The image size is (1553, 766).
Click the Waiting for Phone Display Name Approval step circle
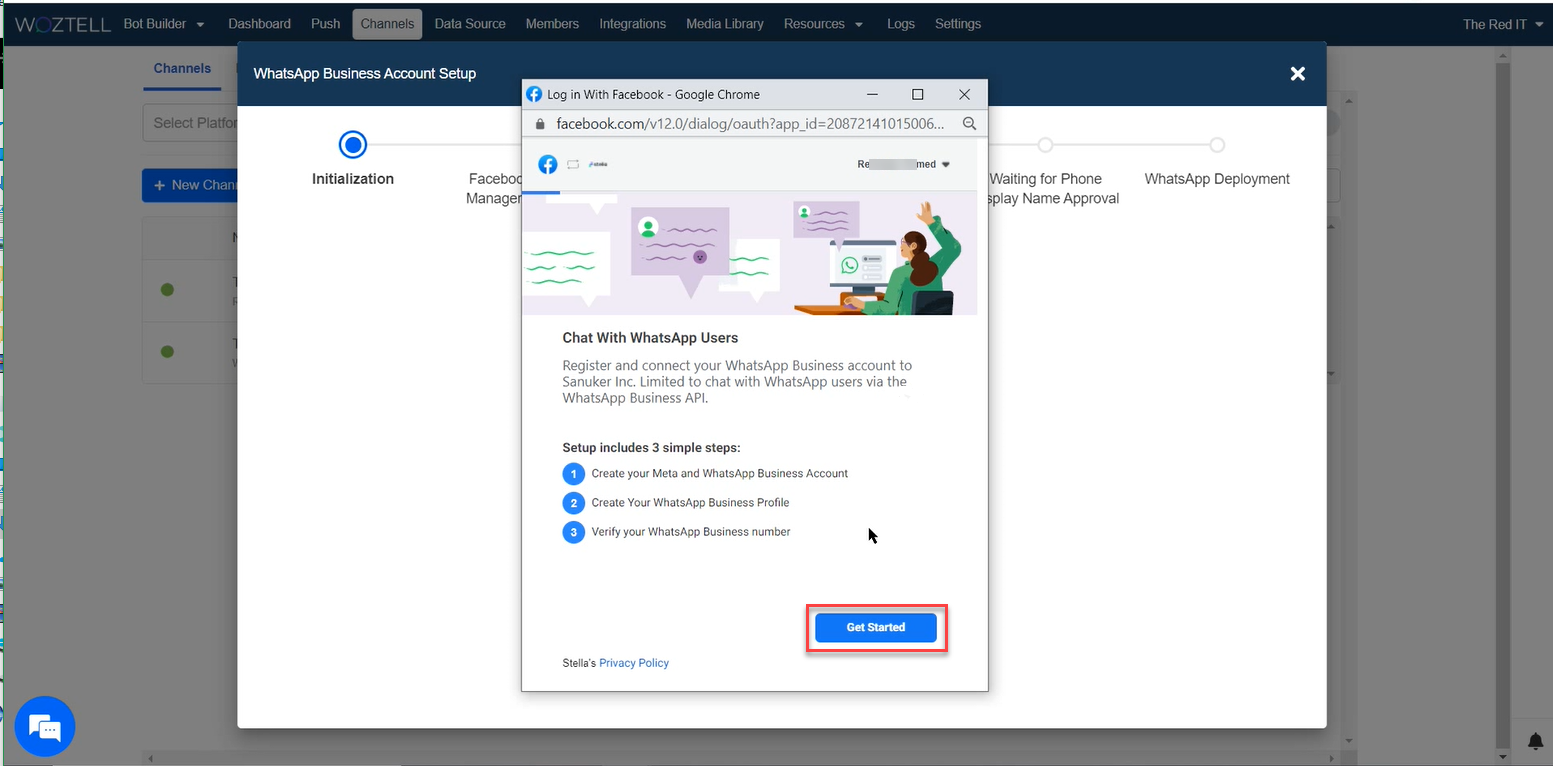1045,145
